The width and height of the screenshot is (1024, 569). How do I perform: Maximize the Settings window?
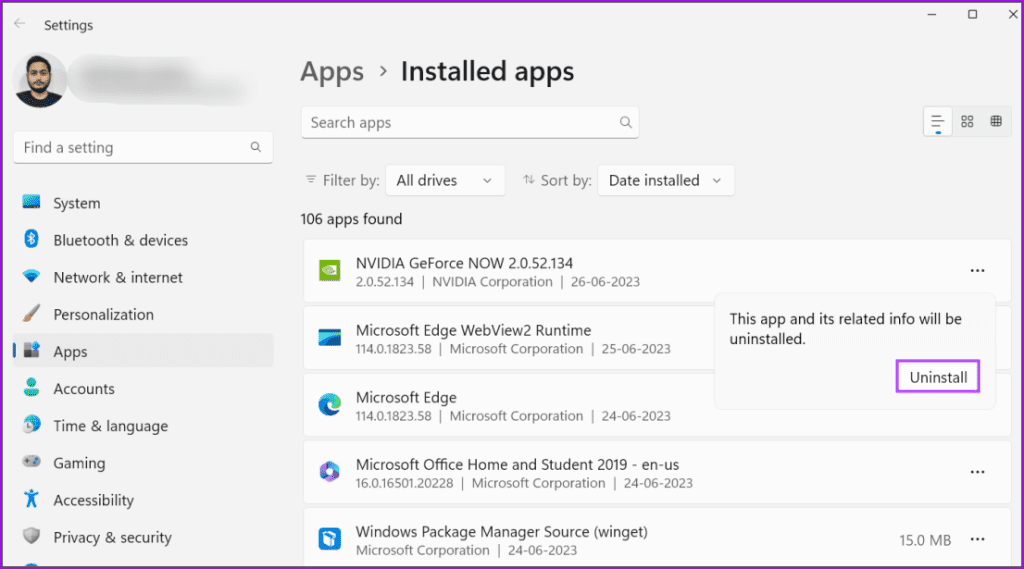point(972,14)
